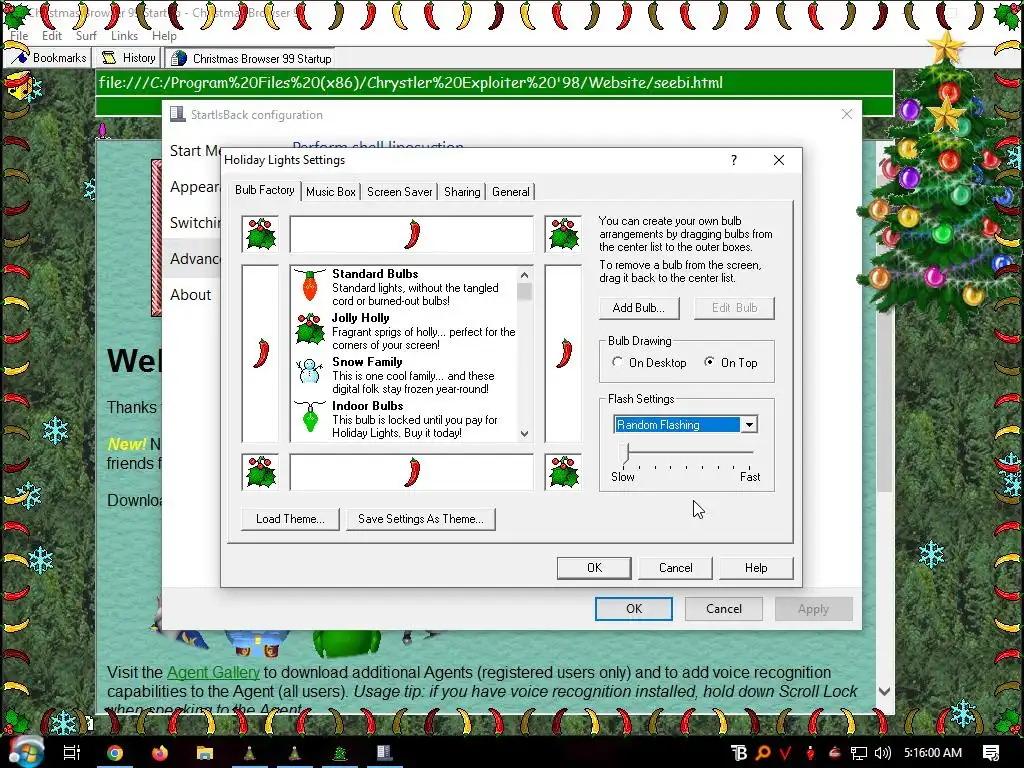This screenshot has width=1024, height=768.
Task: Click the chili pepper in the bottom edge box
Action: click(x=412, y=472)
